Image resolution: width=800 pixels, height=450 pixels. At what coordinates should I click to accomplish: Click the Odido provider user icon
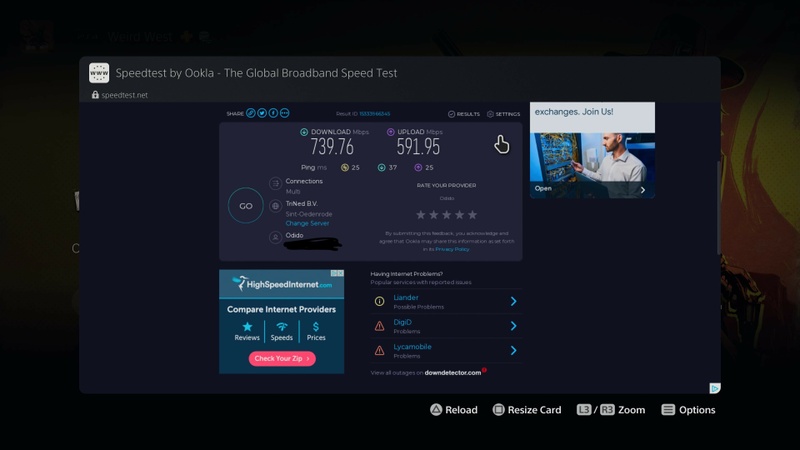click(276, 237)
